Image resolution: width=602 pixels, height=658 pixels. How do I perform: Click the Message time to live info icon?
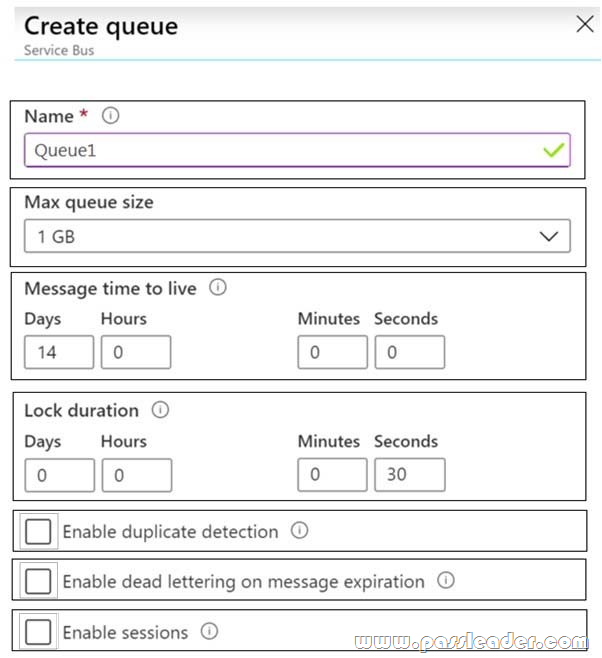[x=218, y=287]
